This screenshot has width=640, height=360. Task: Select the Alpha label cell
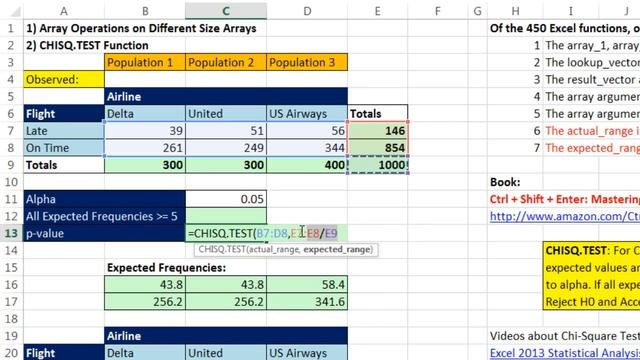click(104, 199)
